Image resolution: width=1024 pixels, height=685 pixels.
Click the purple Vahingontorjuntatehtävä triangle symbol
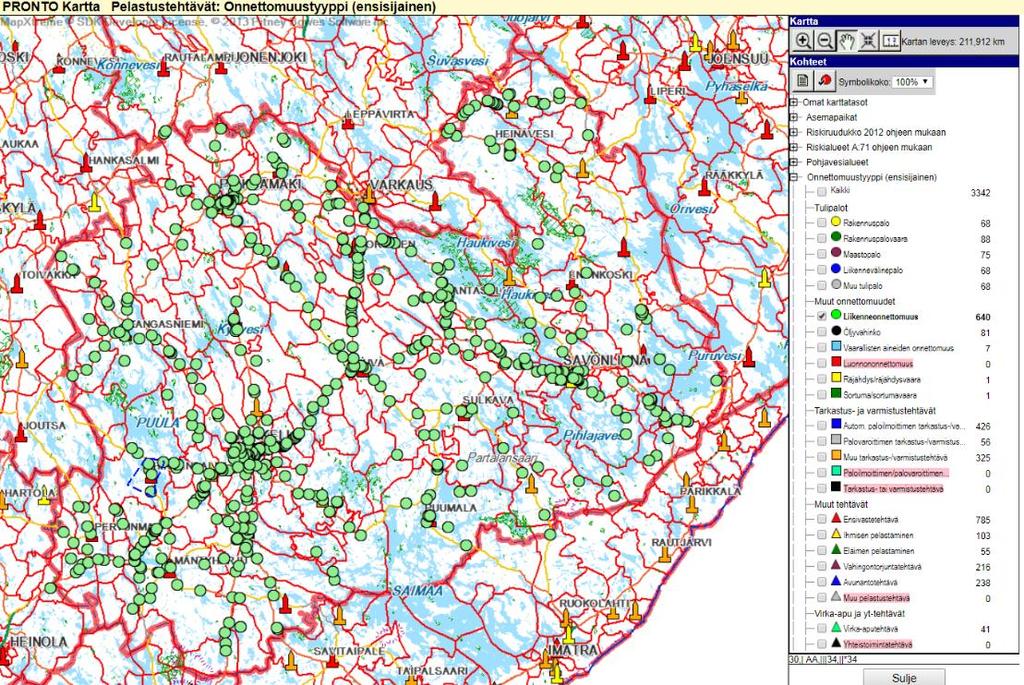point(836,566)
